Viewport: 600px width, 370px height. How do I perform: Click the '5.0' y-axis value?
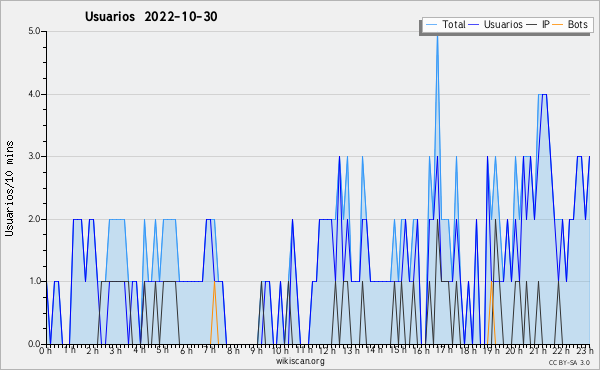34,31
